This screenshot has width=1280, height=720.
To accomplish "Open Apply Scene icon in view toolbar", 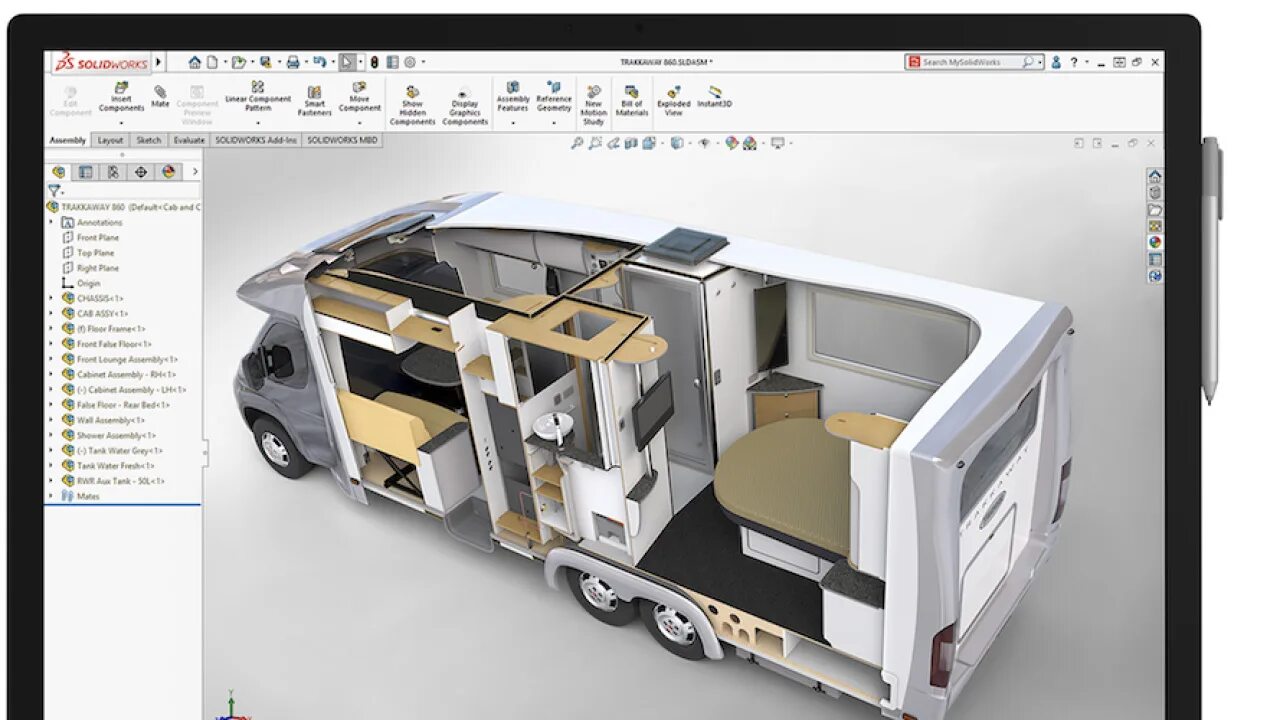I will pyautogui.click(x=749, y=144).
